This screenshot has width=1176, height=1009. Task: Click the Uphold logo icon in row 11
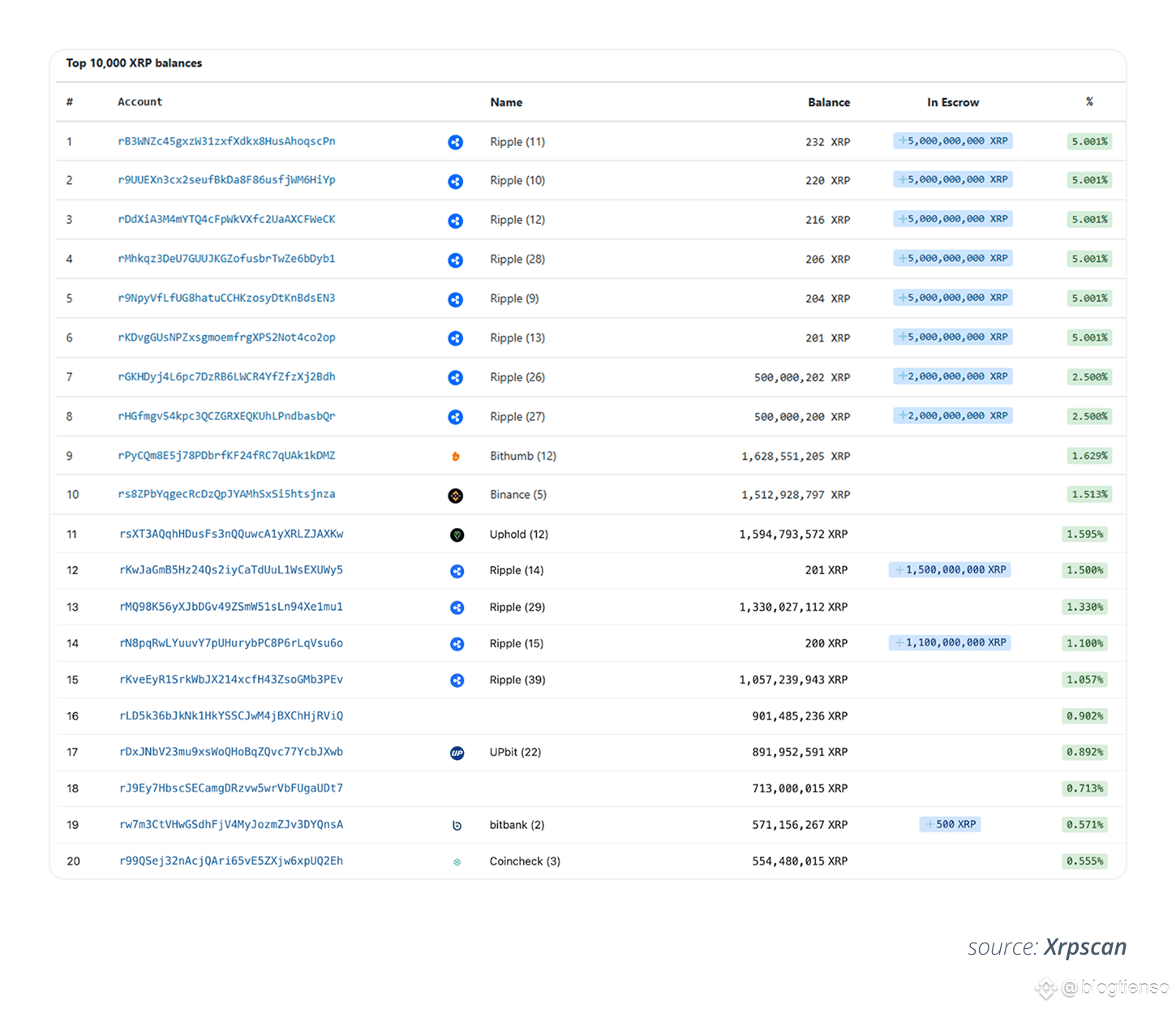coord(457,535)
